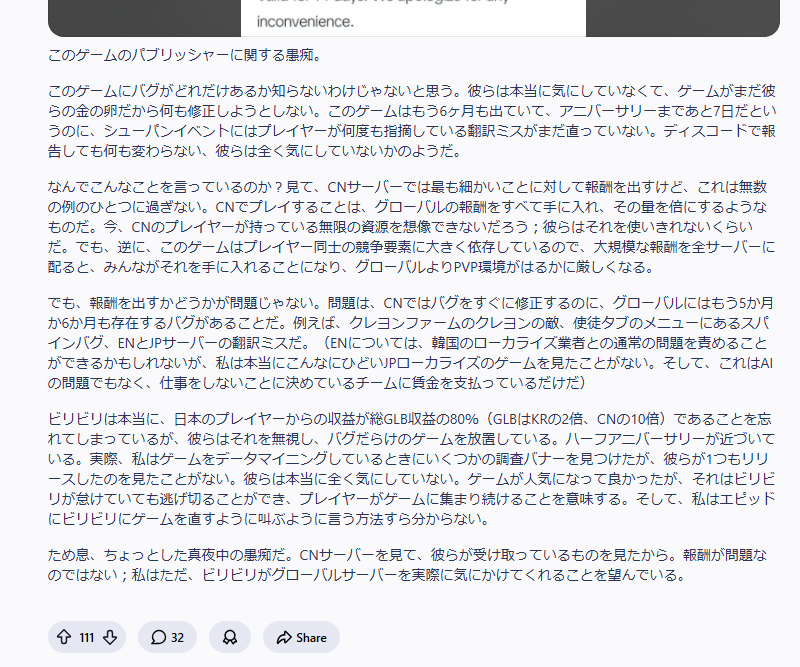Click the Share arrow icon
Viewport: 800px width, 667px height.
pos(283,637)
